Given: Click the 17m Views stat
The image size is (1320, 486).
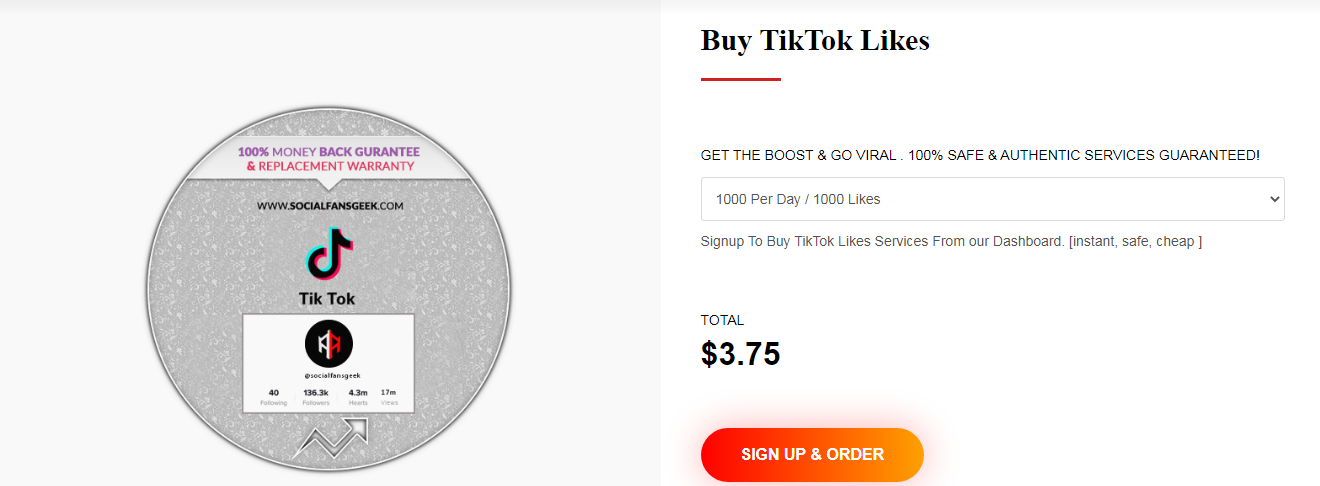Looking at the screenshot, I should [389, 396].
